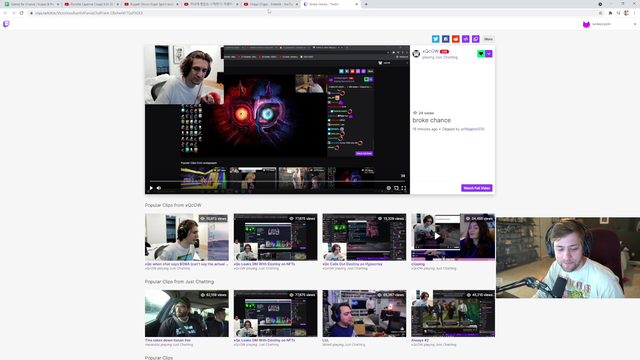Share the clip on Twitter
640x360 pixels.
[x=436, y=39]
